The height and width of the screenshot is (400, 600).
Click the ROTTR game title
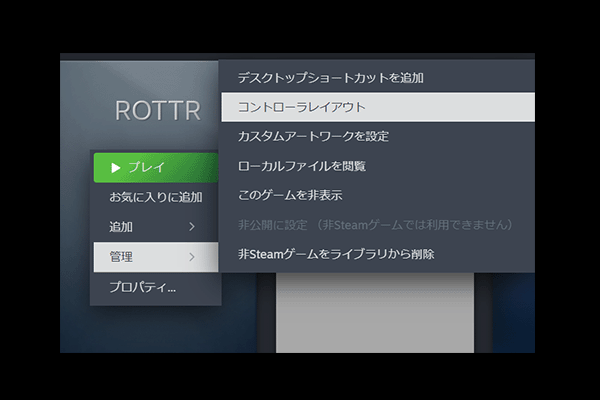[158, 111]
